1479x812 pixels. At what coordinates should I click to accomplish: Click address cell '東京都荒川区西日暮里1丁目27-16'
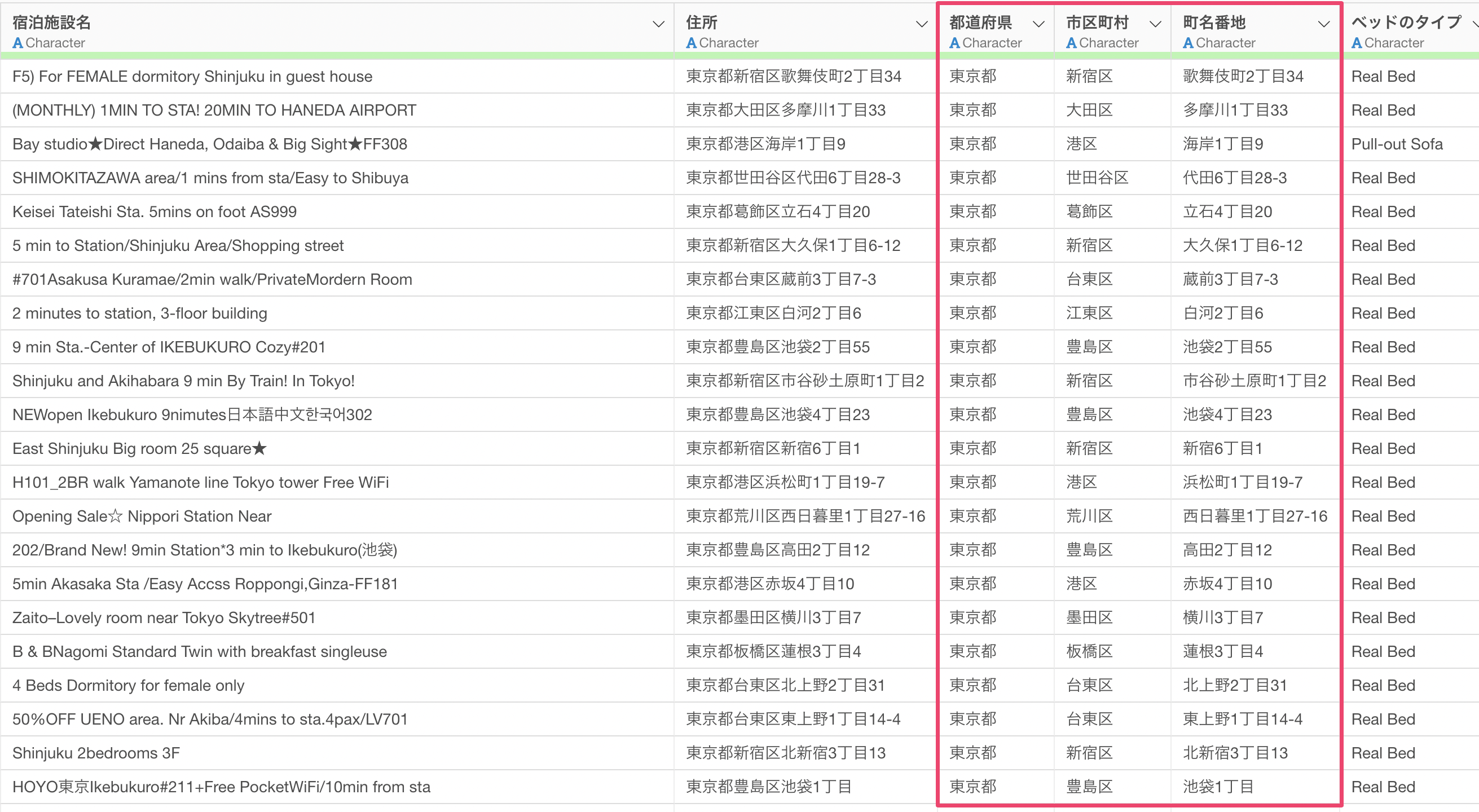click(805, 517)
